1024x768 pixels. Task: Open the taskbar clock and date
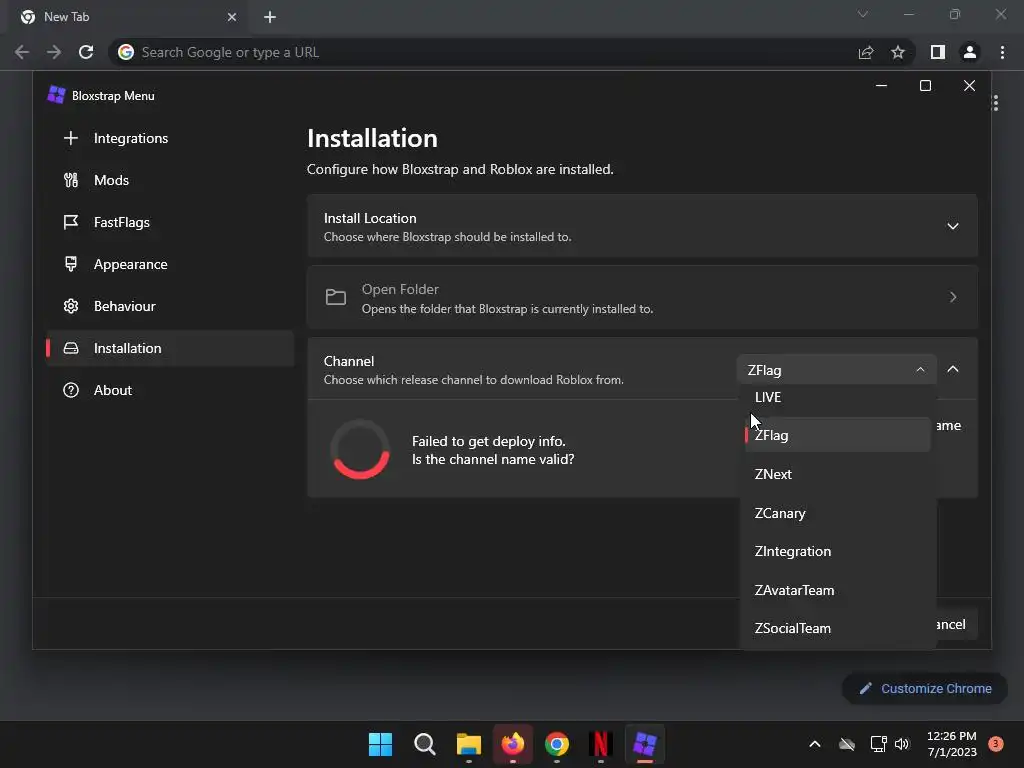tap(952, 744)
